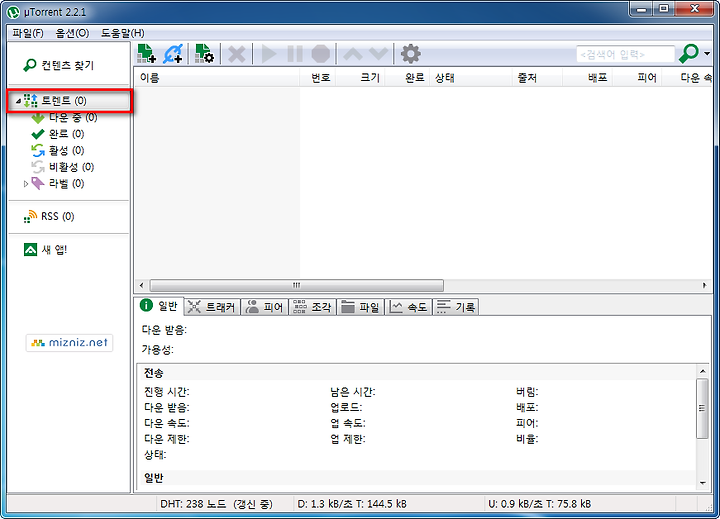This screenshot has height=519, width=720.
Task: Click the 전송 section header
Action: coord(153,372)
